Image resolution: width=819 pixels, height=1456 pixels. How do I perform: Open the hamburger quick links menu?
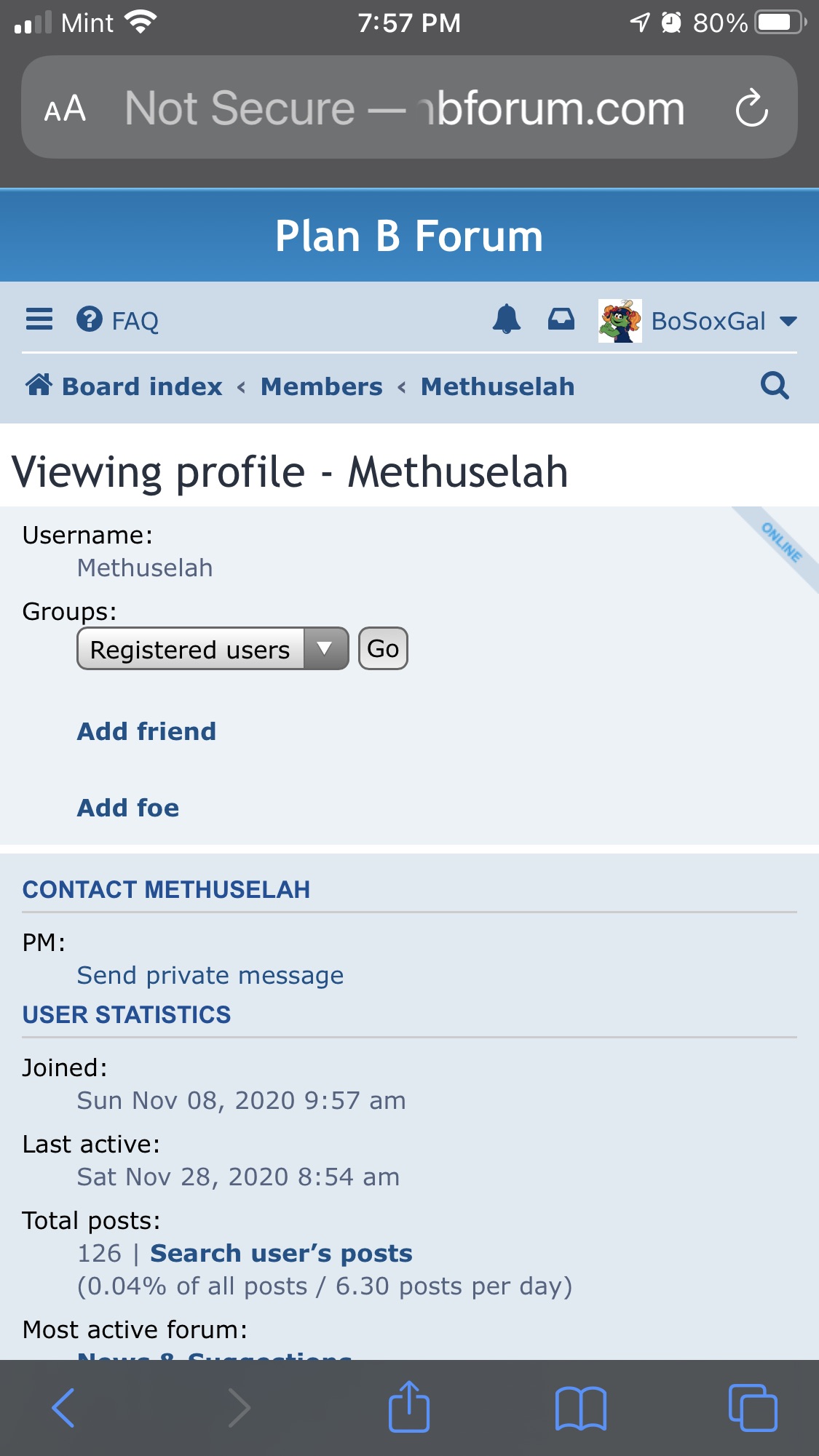tap(39, 319)
